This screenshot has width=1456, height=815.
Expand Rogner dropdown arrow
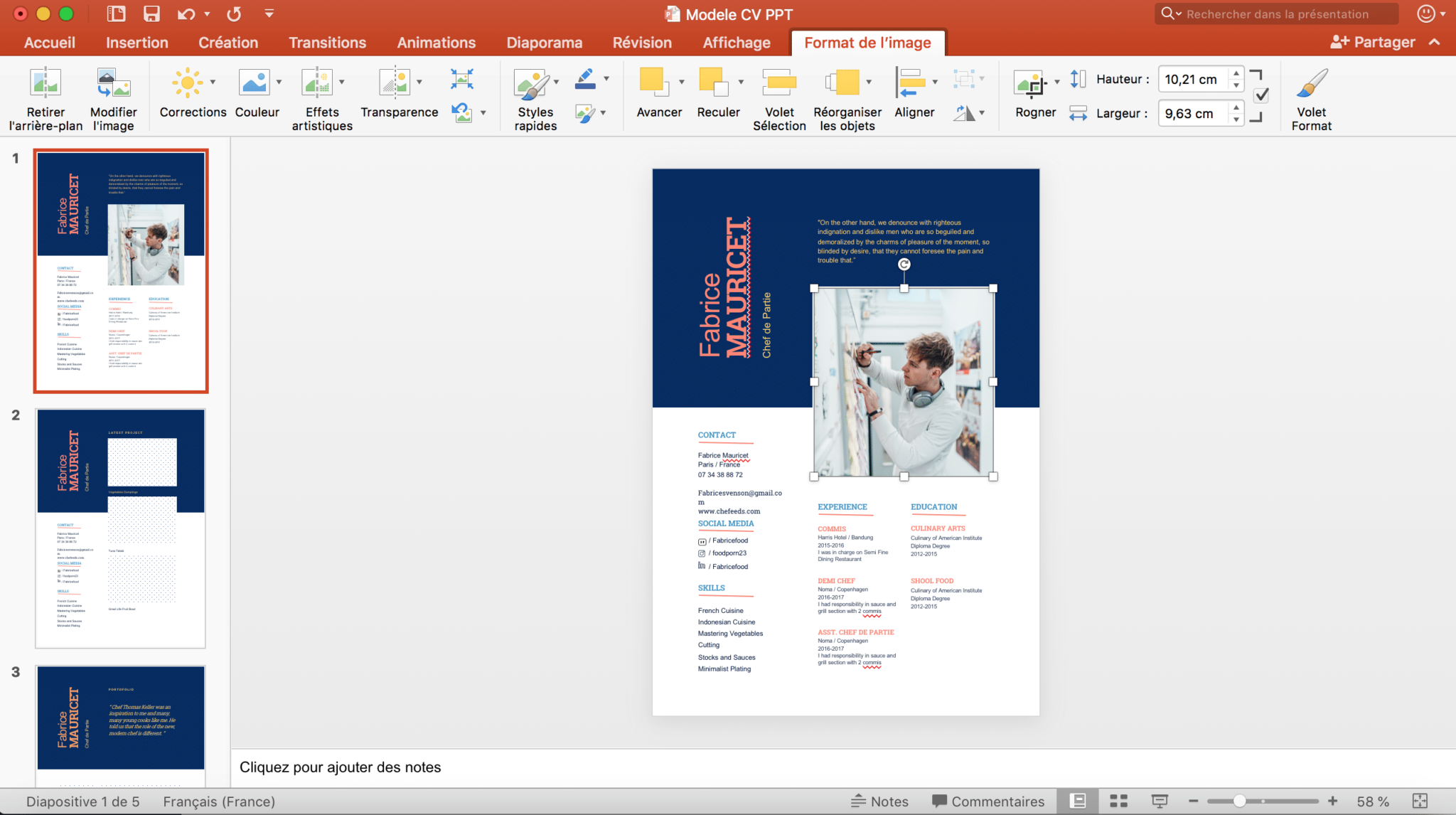[1057, 82]
